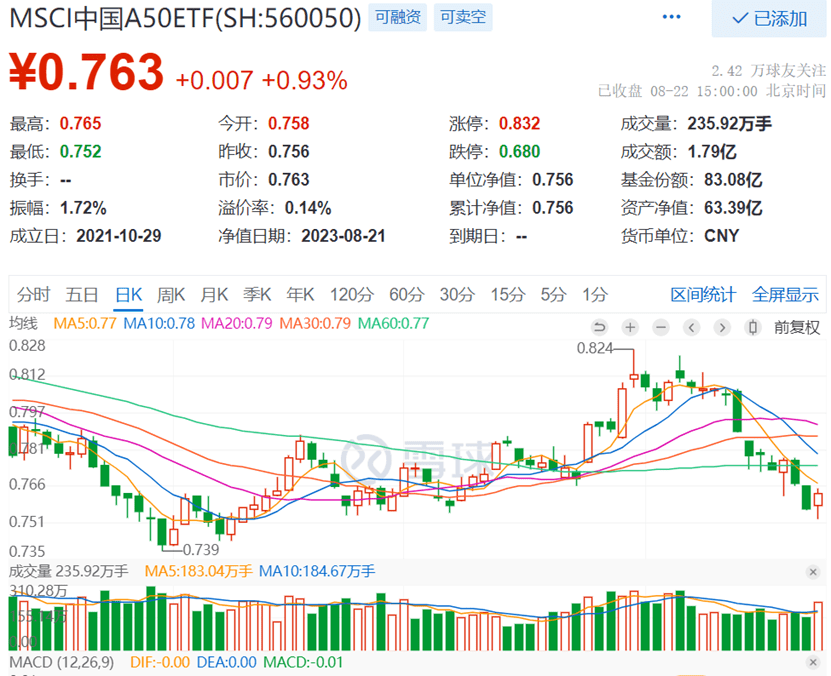Toggle the 已添加 watchlist button

[770, 18]
